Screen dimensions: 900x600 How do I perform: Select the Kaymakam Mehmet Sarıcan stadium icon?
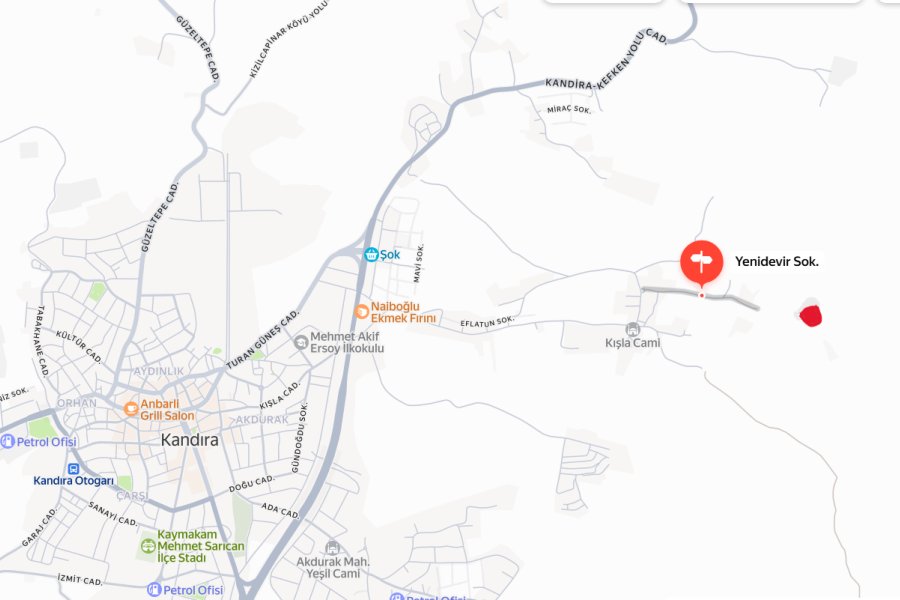click(x=148, y=545)
